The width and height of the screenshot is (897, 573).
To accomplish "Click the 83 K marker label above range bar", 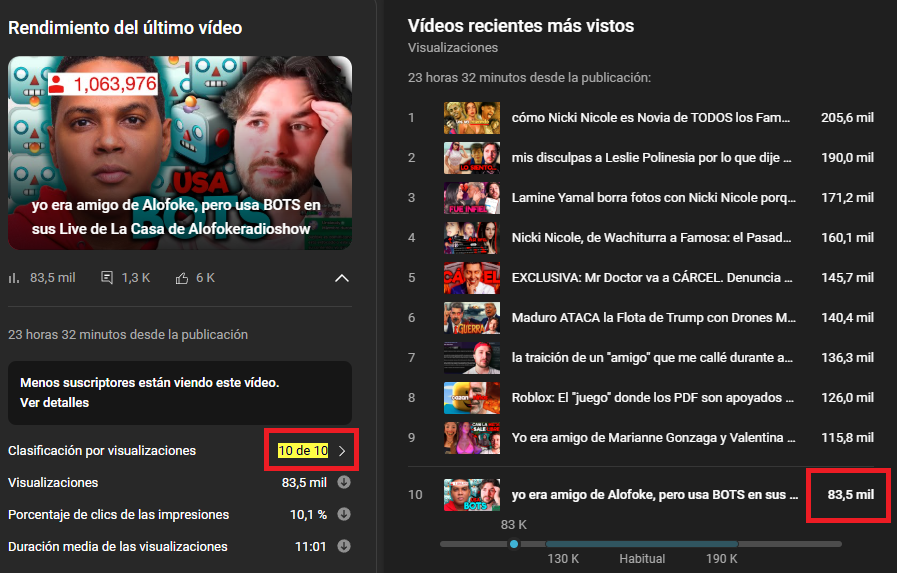I will click(514, 524).
